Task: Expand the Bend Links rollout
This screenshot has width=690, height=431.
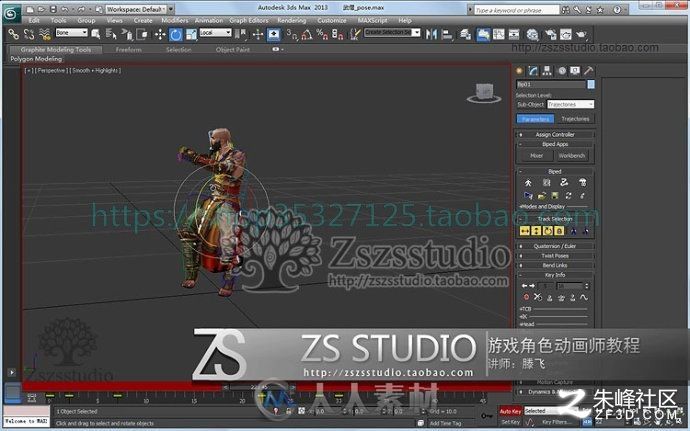Action: (x=555, y=265)
